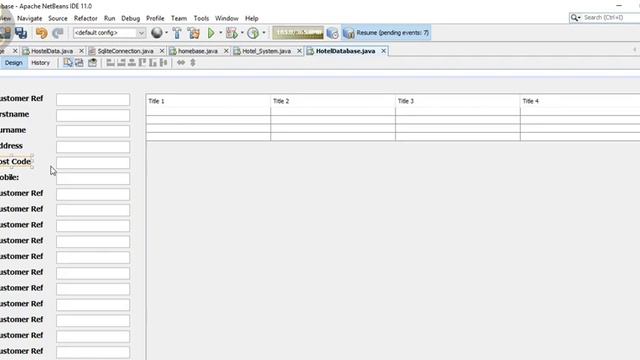Open the Navigate menu
640x360 pixels.
tap(29, 18)
